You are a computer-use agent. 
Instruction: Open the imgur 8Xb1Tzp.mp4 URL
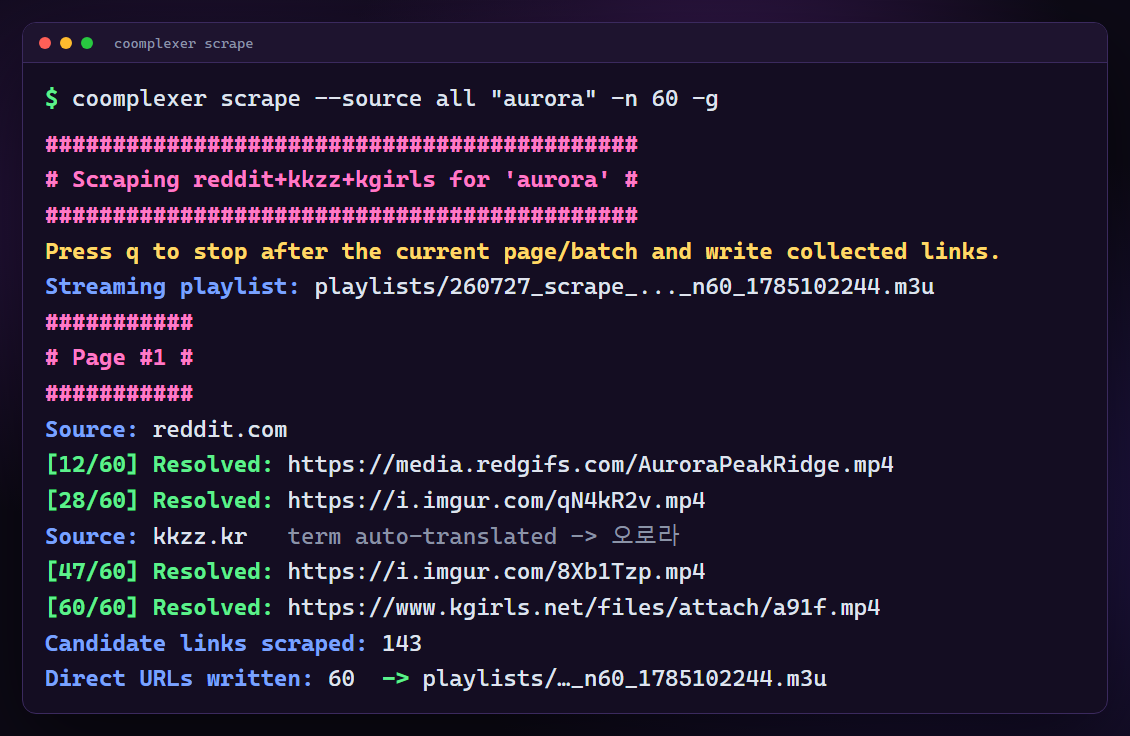[x=496, y=572]
